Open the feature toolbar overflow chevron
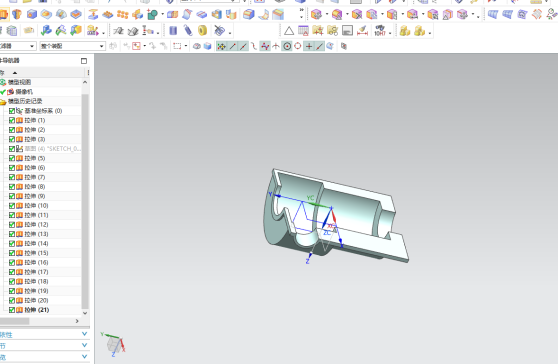 tap(301, 10)
